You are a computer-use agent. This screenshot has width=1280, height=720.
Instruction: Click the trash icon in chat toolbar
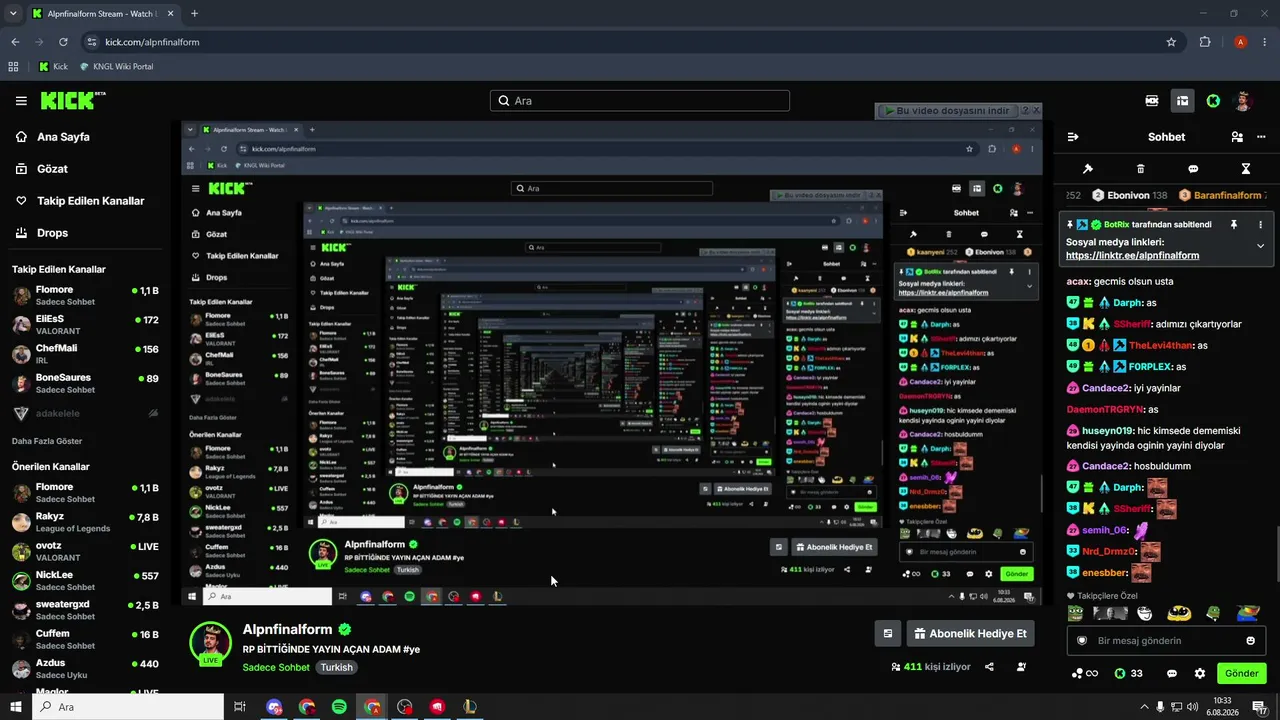pos(1140,169)
